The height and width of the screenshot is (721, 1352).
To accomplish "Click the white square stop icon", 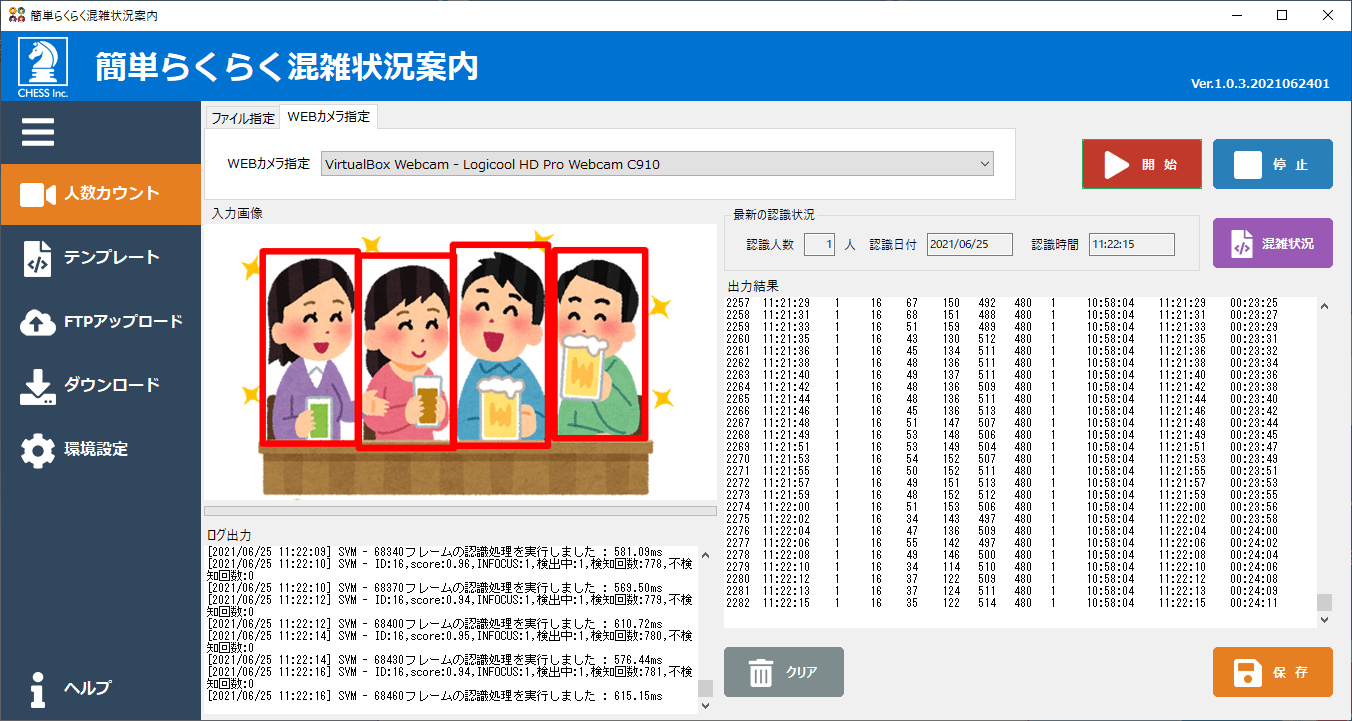I will [x=1247, y=165].
